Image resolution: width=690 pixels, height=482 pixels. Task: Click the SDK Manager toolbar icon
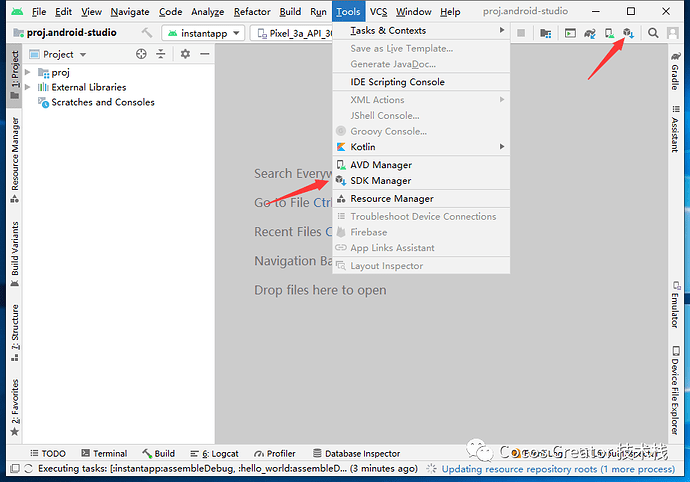point(627,33)
